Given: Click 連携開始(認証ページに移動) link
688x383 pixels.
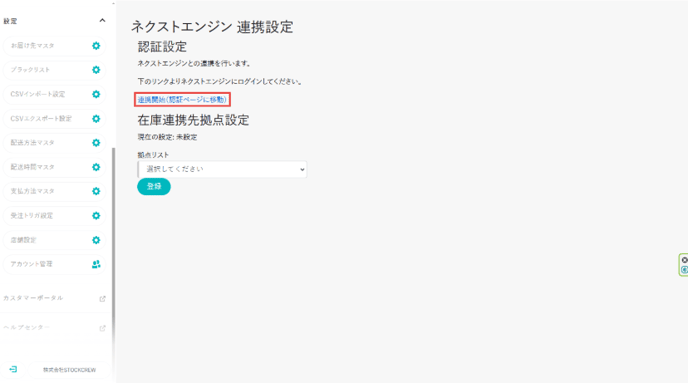Looking at the screenshot, I should 182,100.
